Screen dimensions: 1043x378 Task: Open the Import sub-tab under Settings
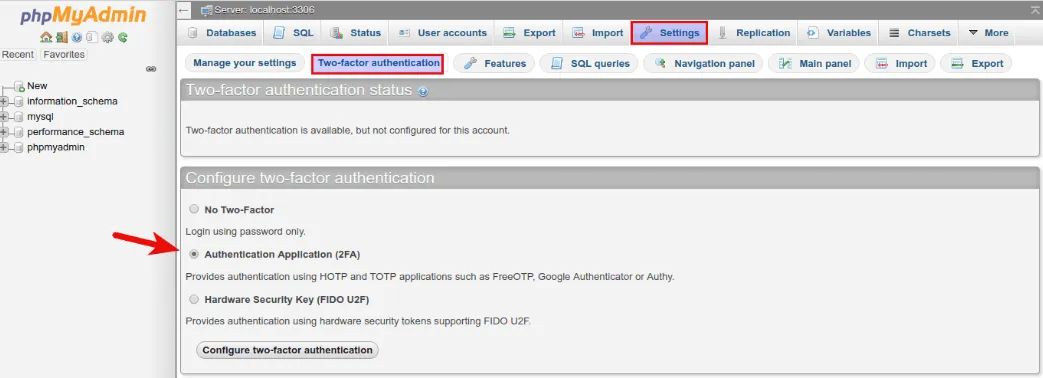[x=900, y=63]
